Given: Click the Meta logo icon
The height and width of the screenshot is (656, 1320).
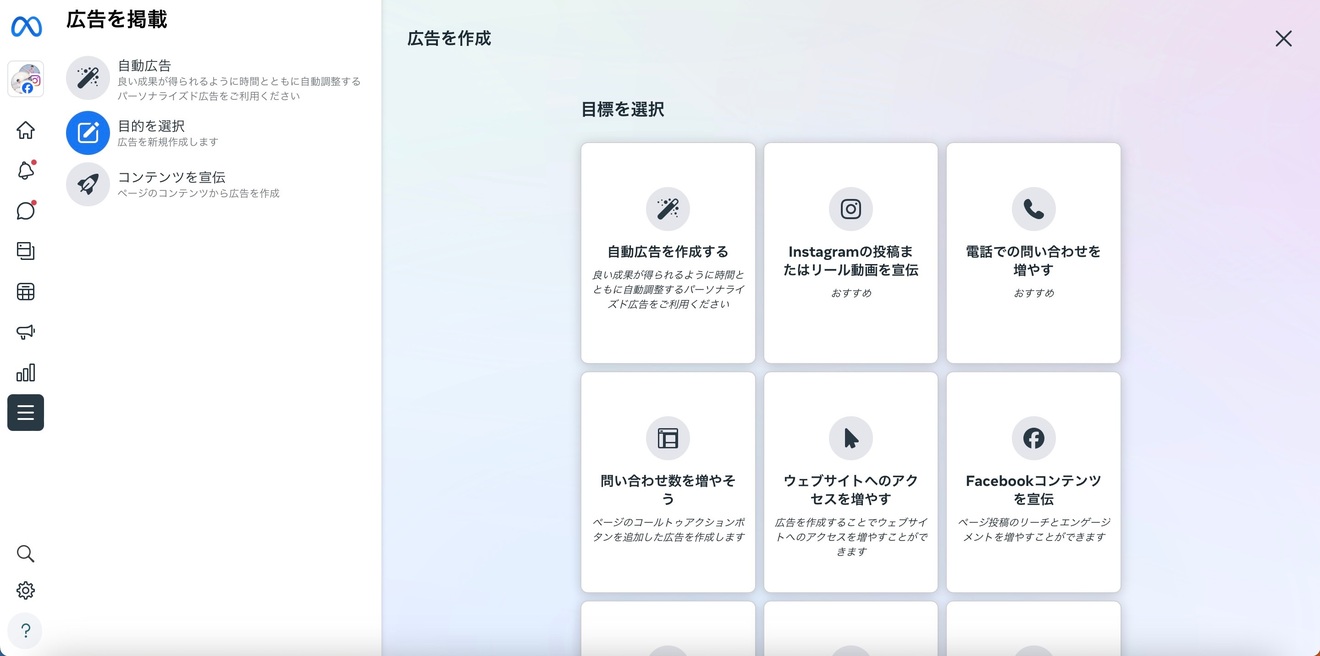Looking at the screenshot, I should [26, 27].
